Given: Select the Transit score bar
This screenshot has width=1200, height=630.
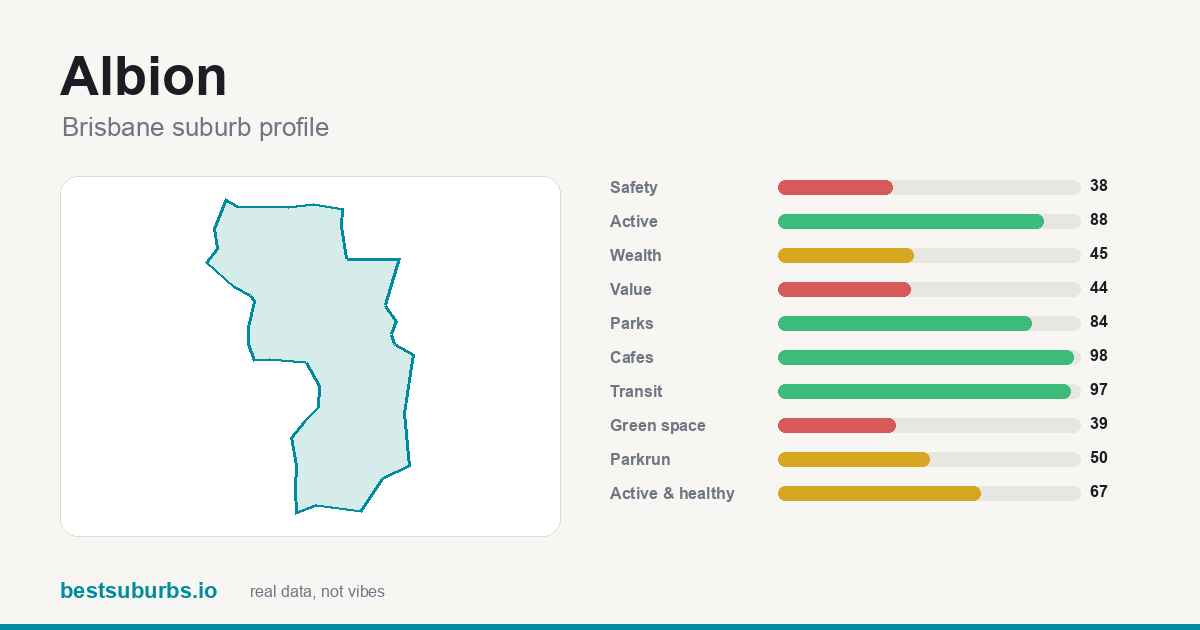Looking at the screenshot, I should [929, 391].
